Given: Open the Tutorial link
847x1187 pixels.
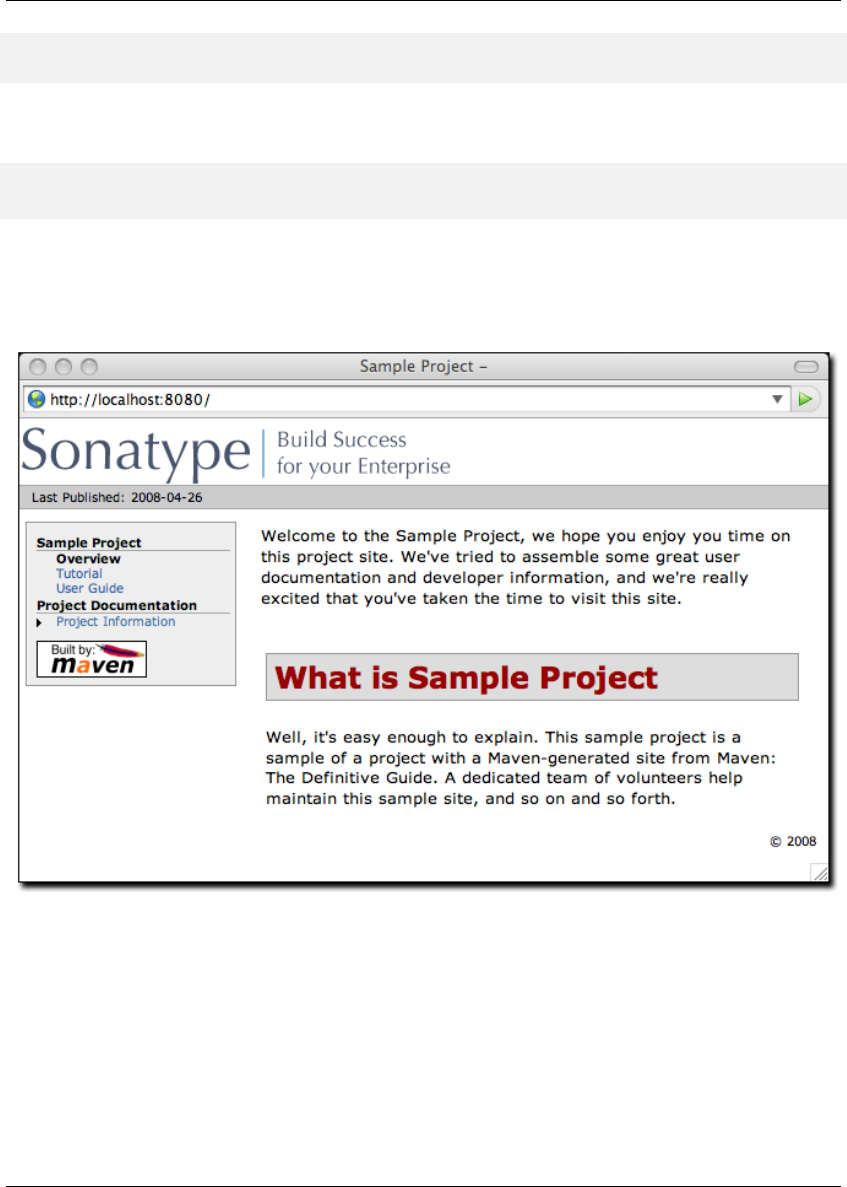Looking at the screenshot, I should tap(79, 574).
